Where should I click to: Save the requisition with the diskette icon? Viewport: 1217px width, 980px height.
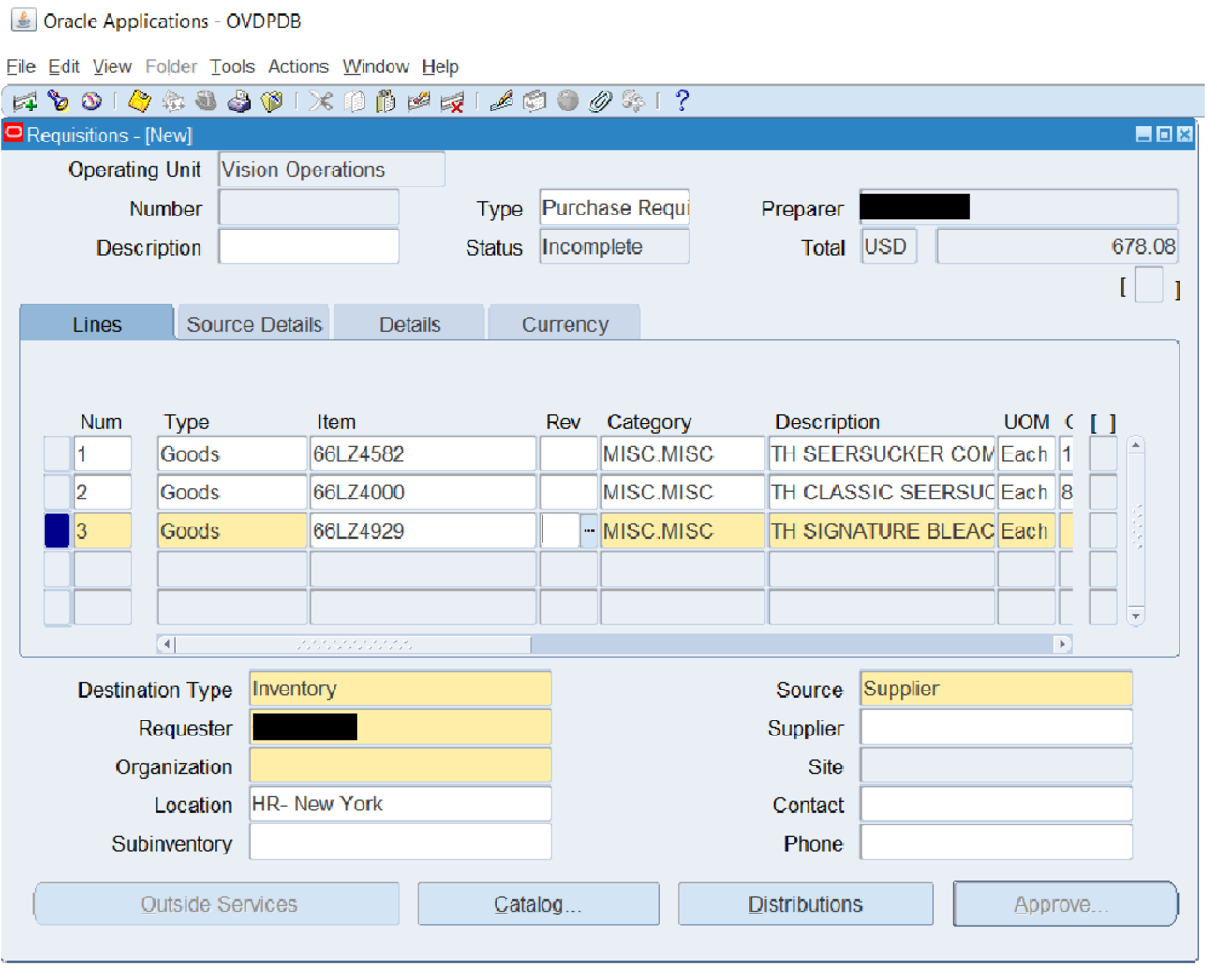140,101
